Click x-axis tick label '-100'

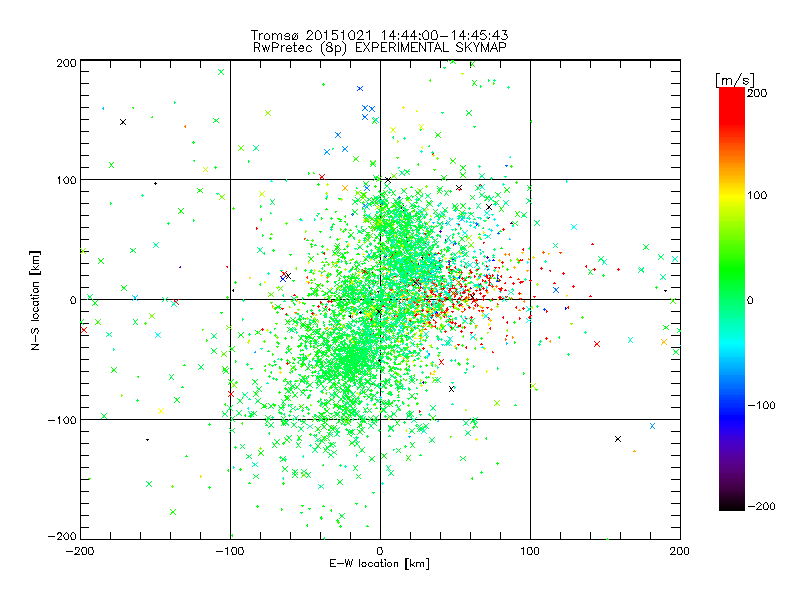click(x=230, y=551)
